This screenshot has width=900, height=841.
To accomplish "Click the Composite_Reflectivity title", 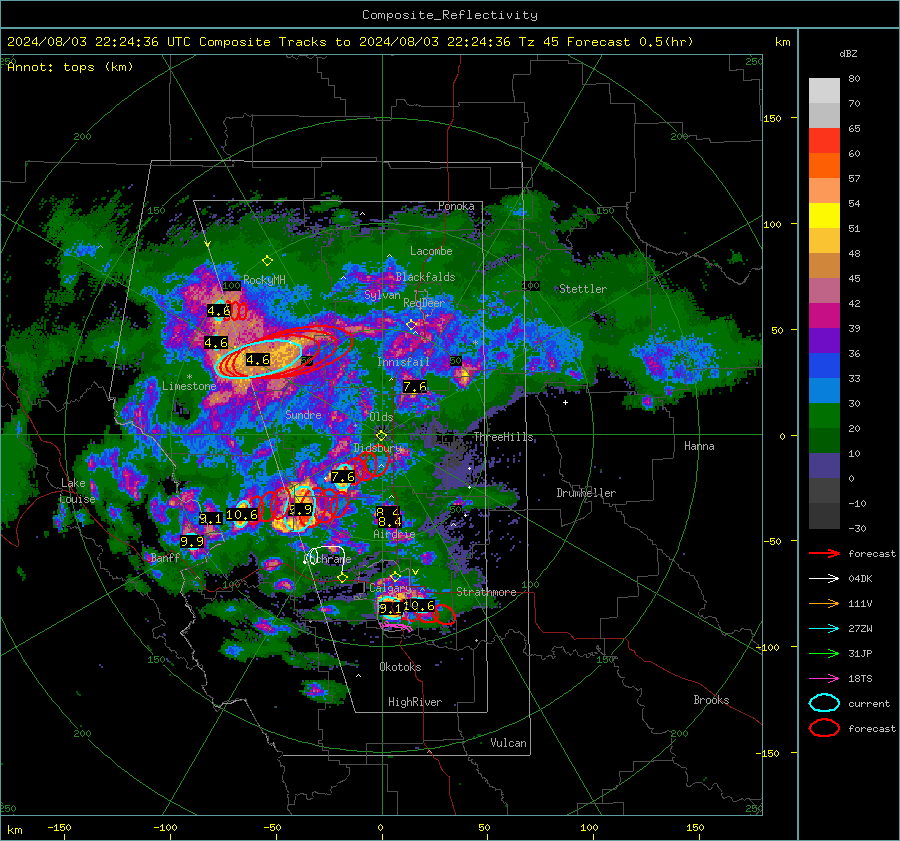I will click(x=449, y=15).
